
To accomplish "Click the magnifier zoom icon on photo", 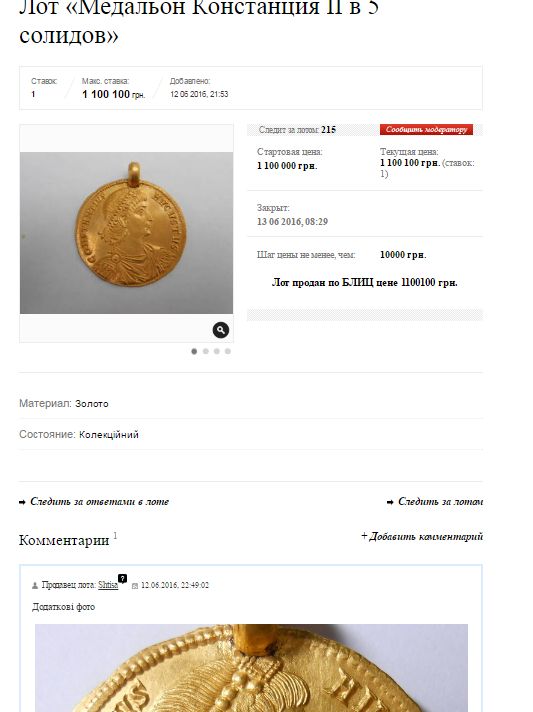I will tap(221, 330).
